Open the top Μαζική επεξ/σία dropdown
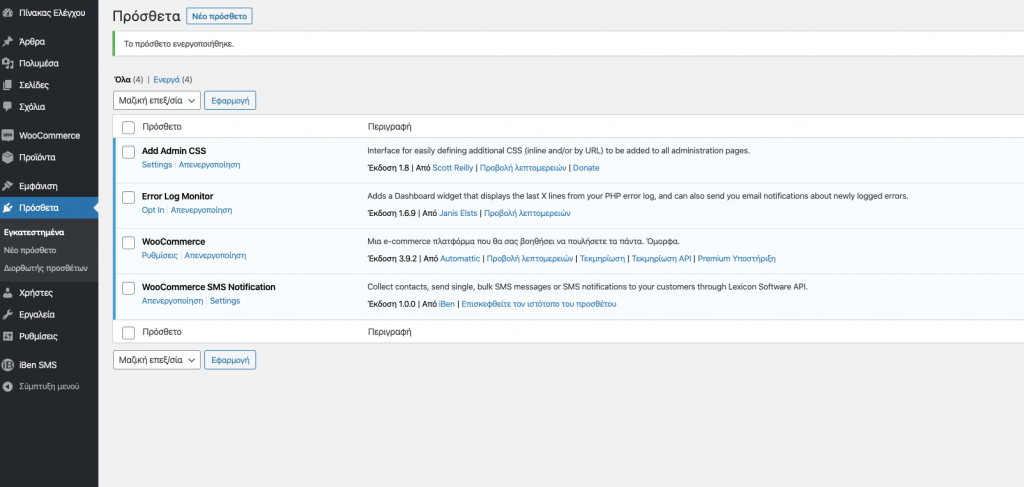Screen dimensions: 1024x487 [x=157, y=101]
